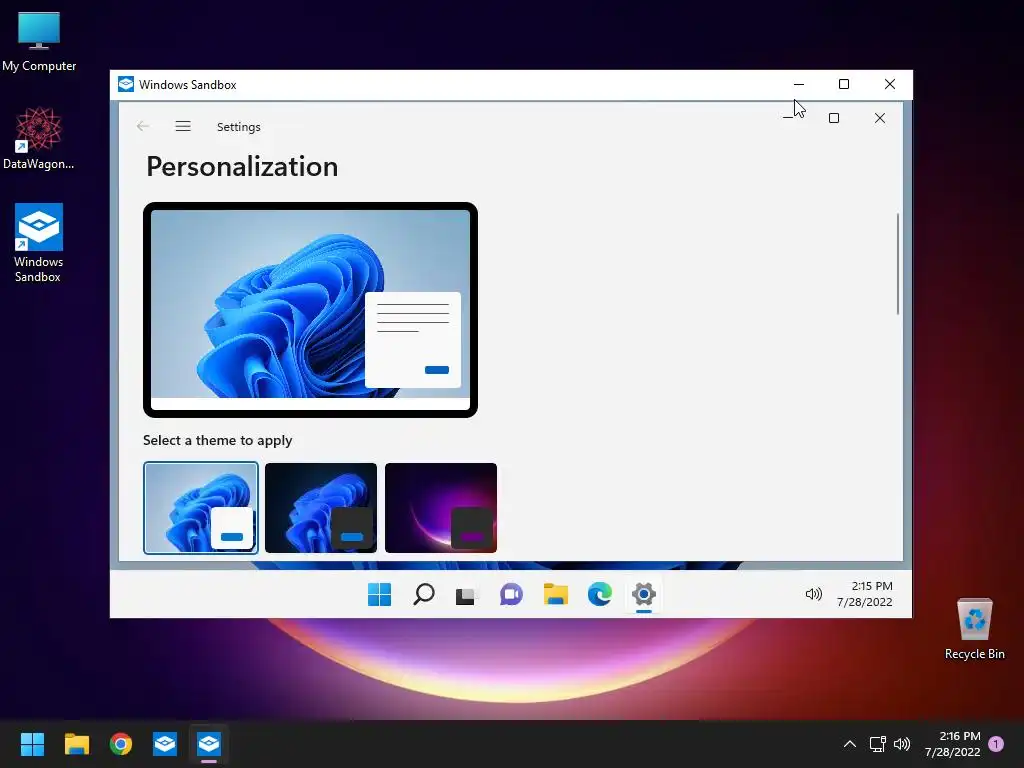Image resolution: width=1024 pixels, height=768 pixels.
Task: Click the 'Select a theme to apply' label
Action: point(217,440)
